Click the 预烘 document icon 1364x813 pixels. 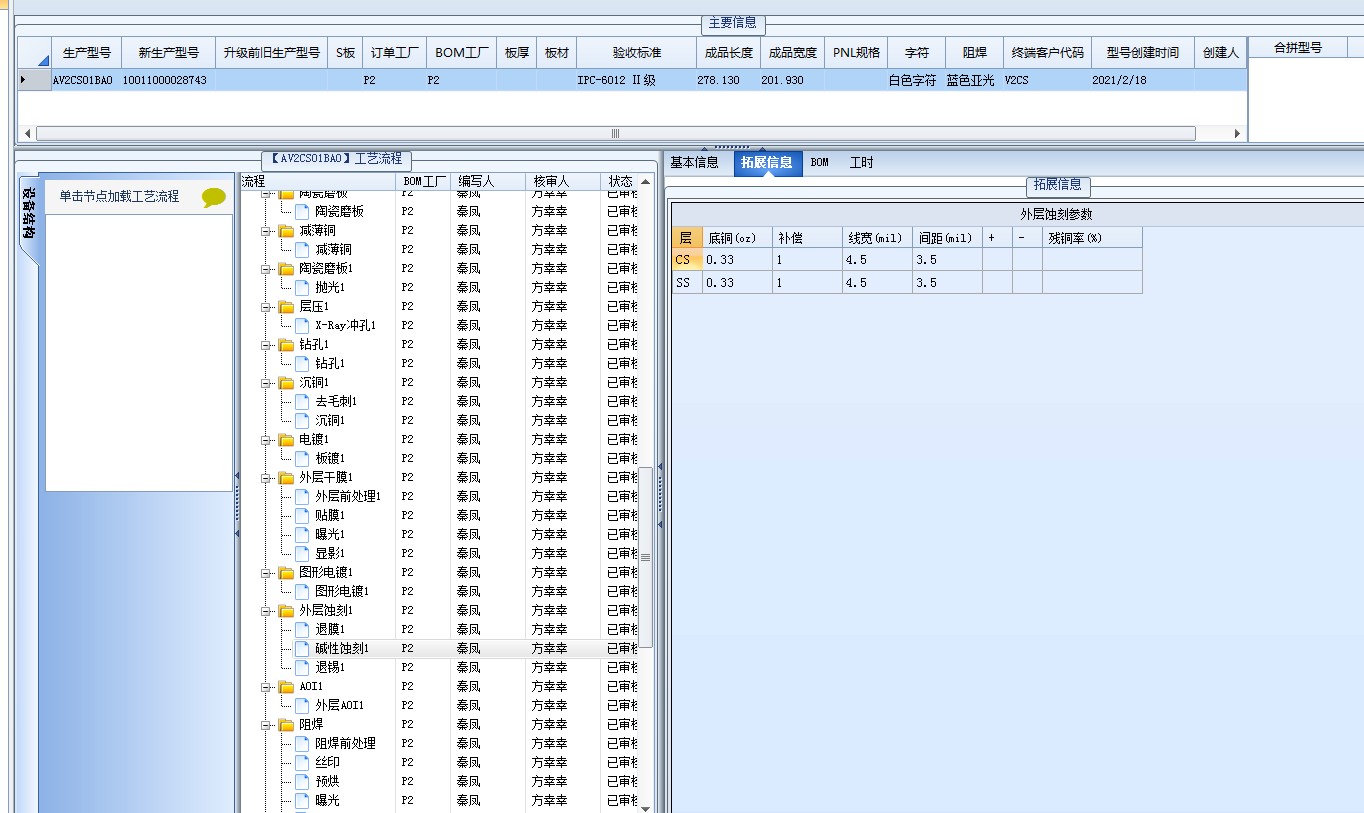click(303, 782)
